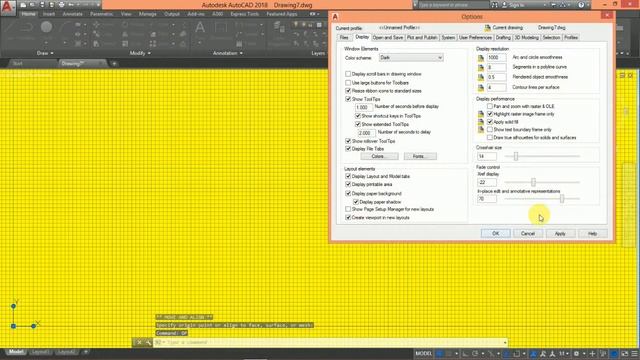Toggle grid display icon in status bar

(x=440, y=353)
